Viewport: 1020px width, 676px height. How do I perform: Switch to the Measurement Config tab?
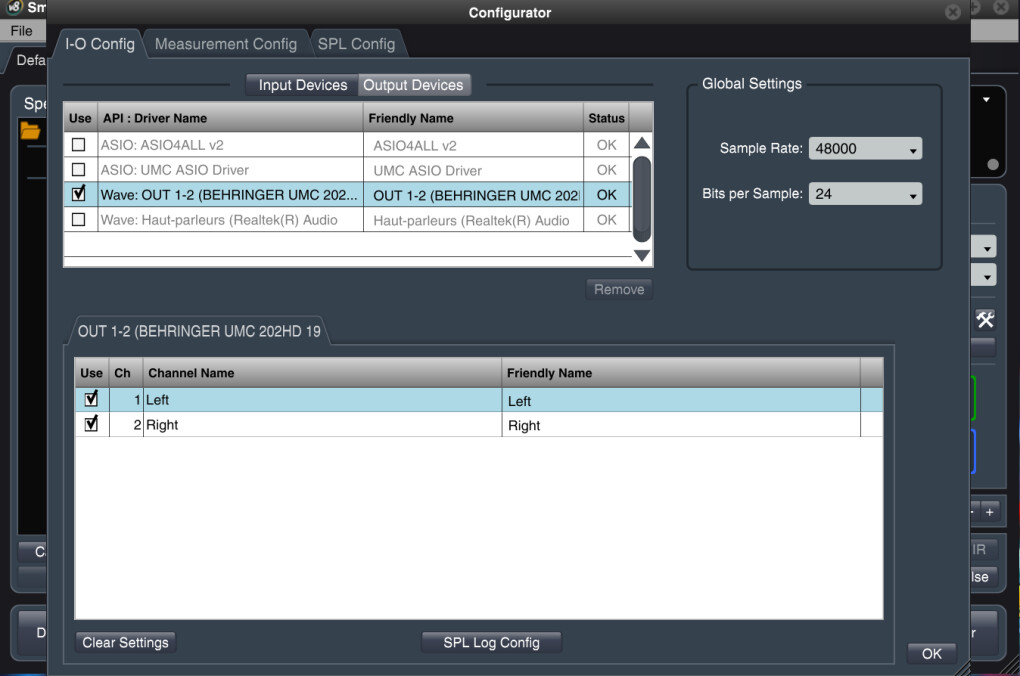coord(226,44)
